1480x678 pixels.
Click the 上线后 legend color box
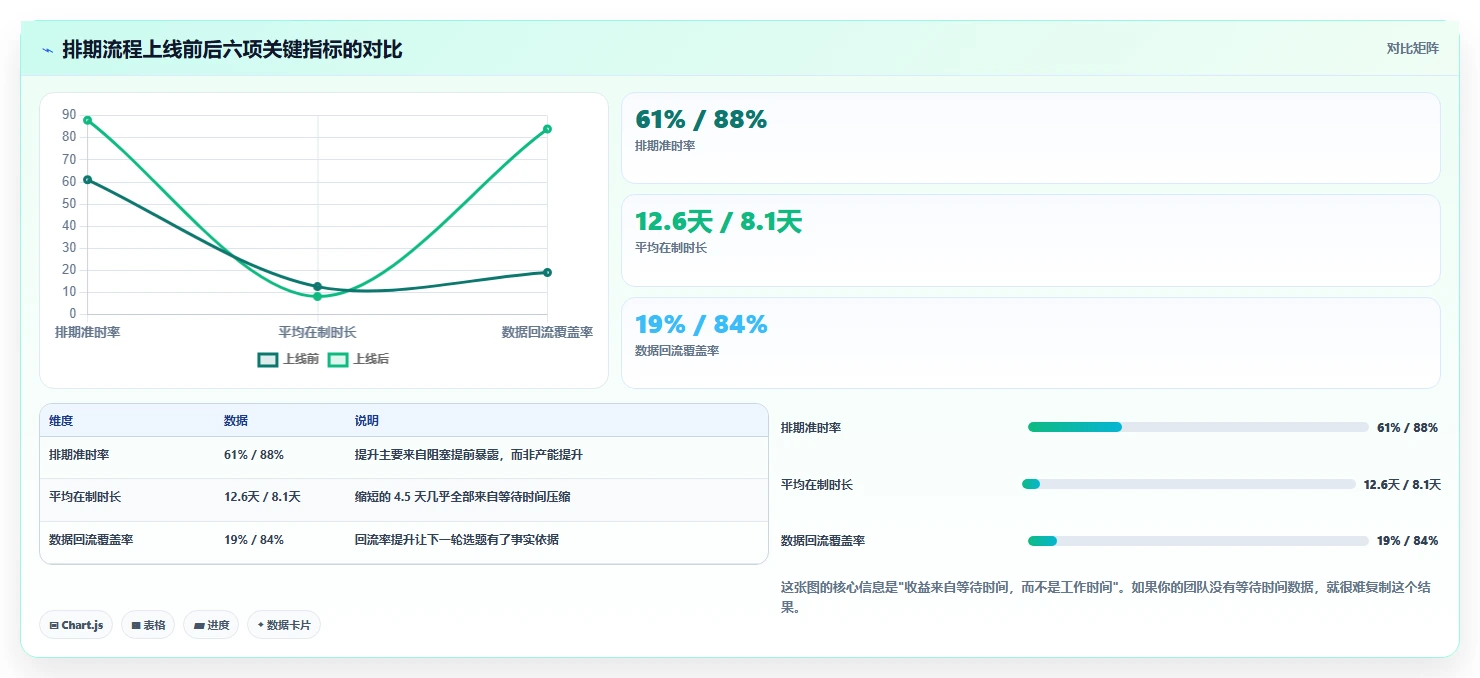click(x=338, y=360)
